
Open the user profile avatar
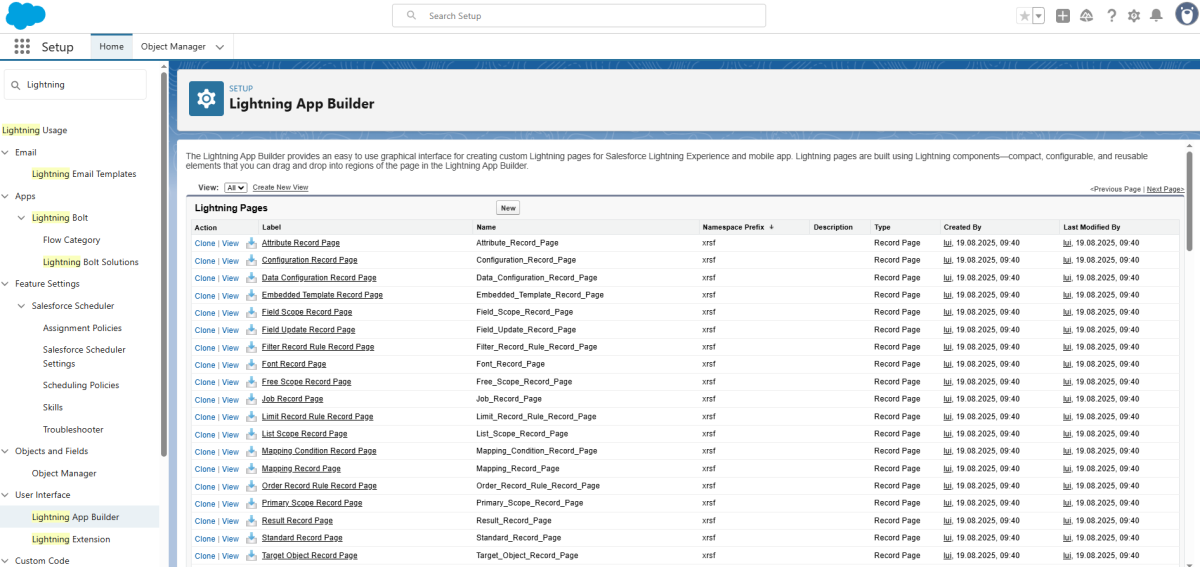[1182, 16]
